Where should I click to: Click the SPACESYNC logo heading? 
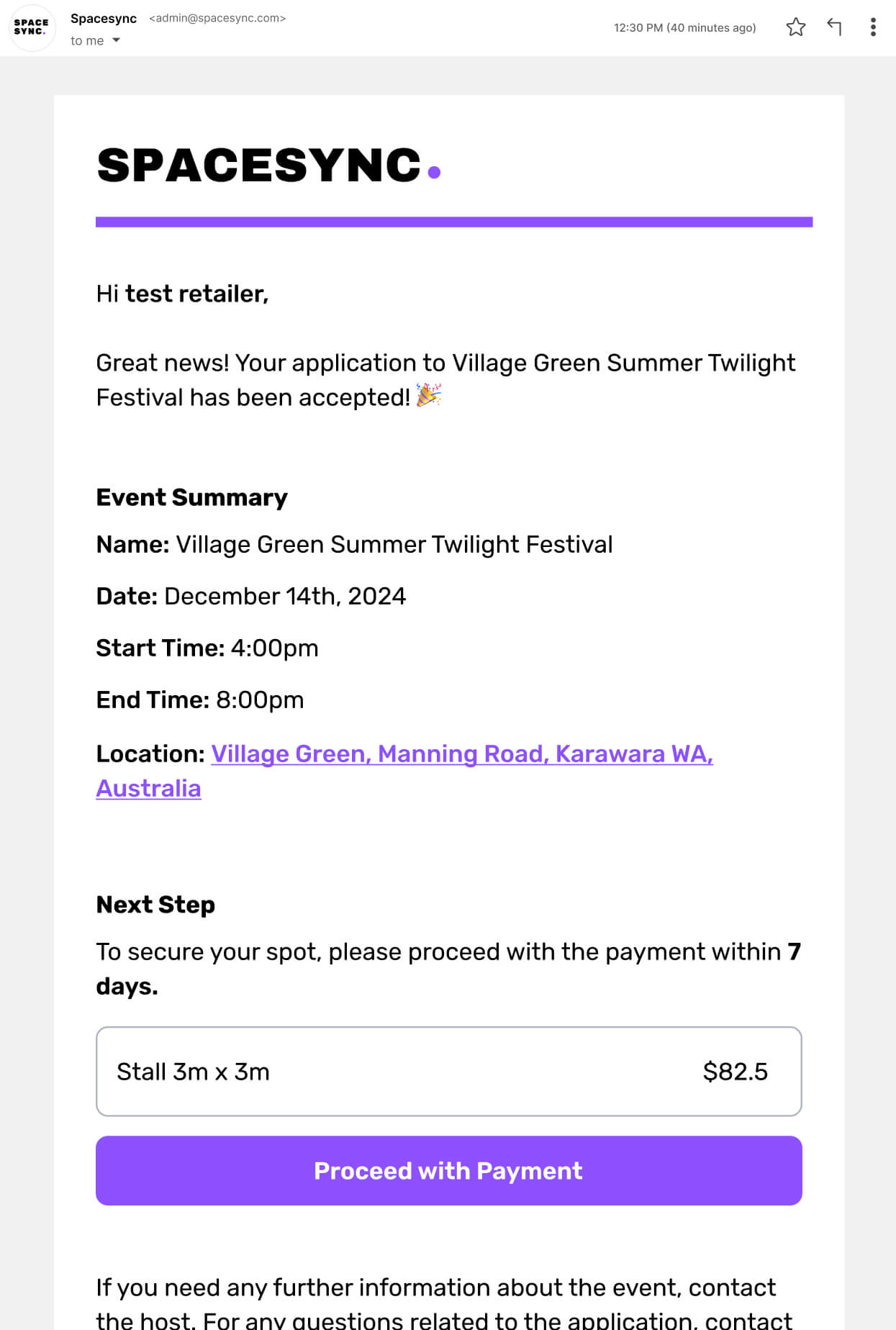[268, 165]
